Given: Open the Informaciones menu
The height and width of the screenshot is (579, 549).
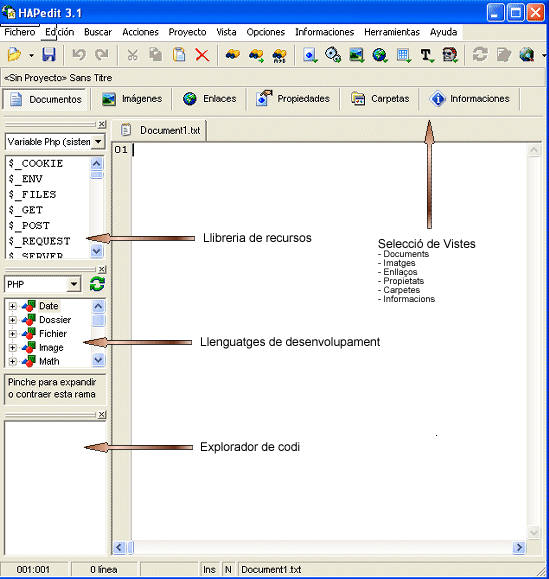Looking at the screenshot, I should pos(325,32).
